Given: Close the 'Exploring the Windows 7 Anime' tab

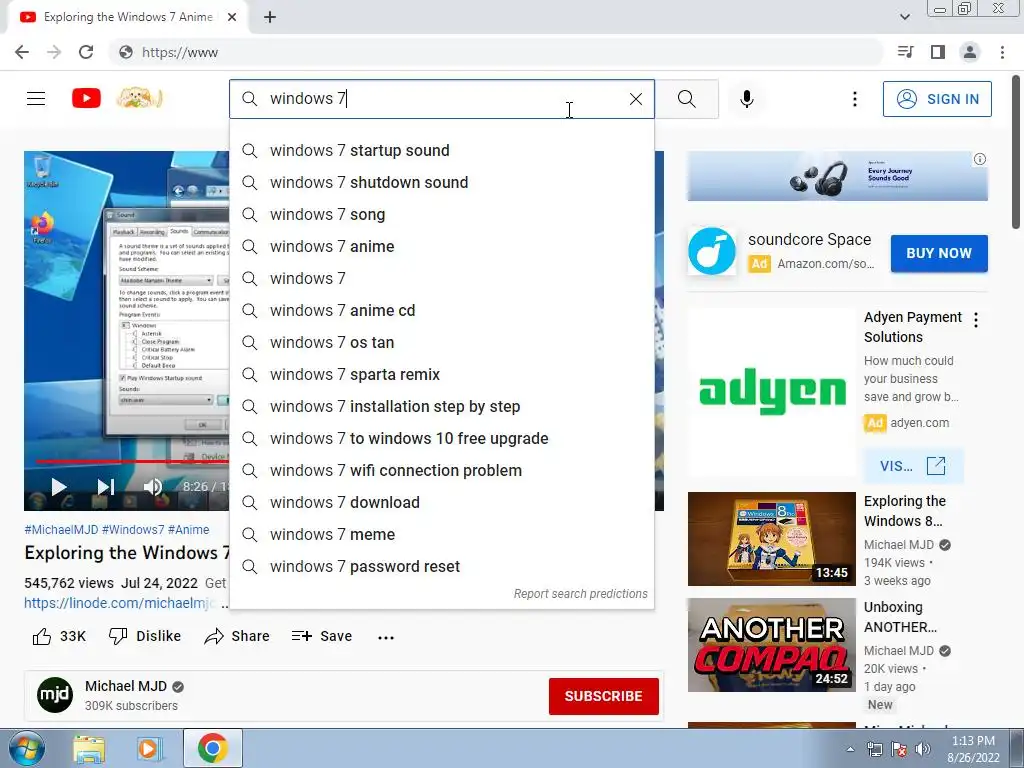Looking at the screenshot, I should pos(232,17).
